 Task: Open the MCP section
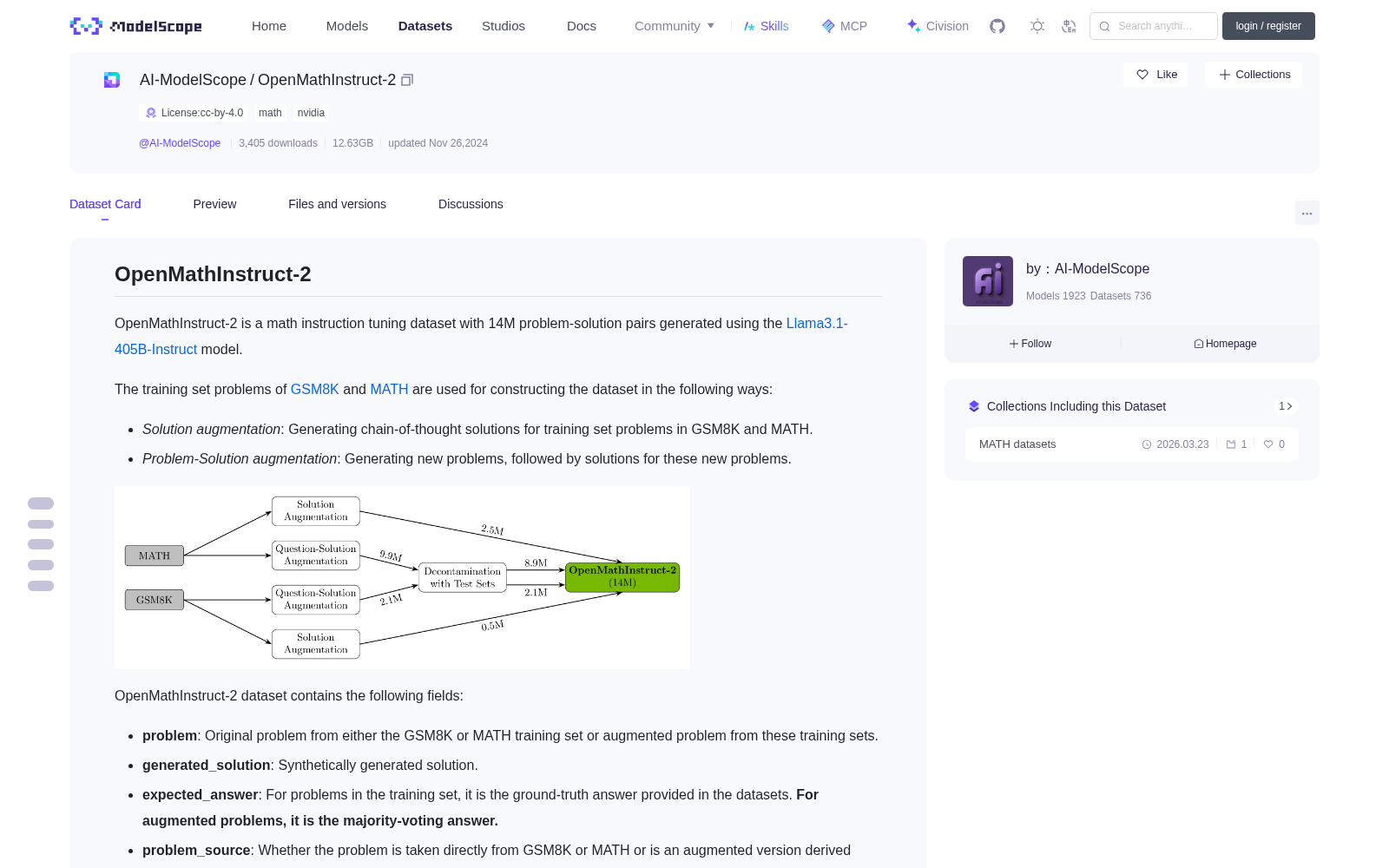point(844,26)
